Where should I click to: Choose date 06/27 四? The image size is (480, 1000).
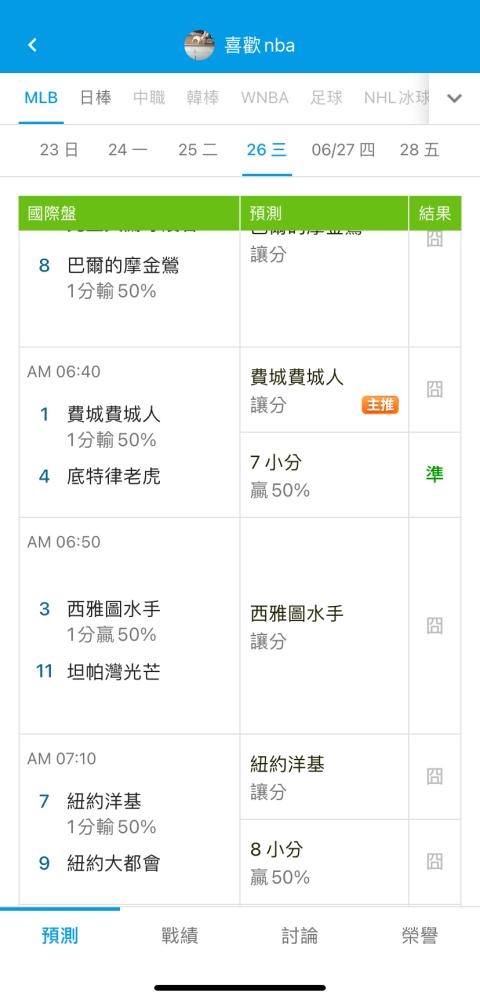click(343, 150)
